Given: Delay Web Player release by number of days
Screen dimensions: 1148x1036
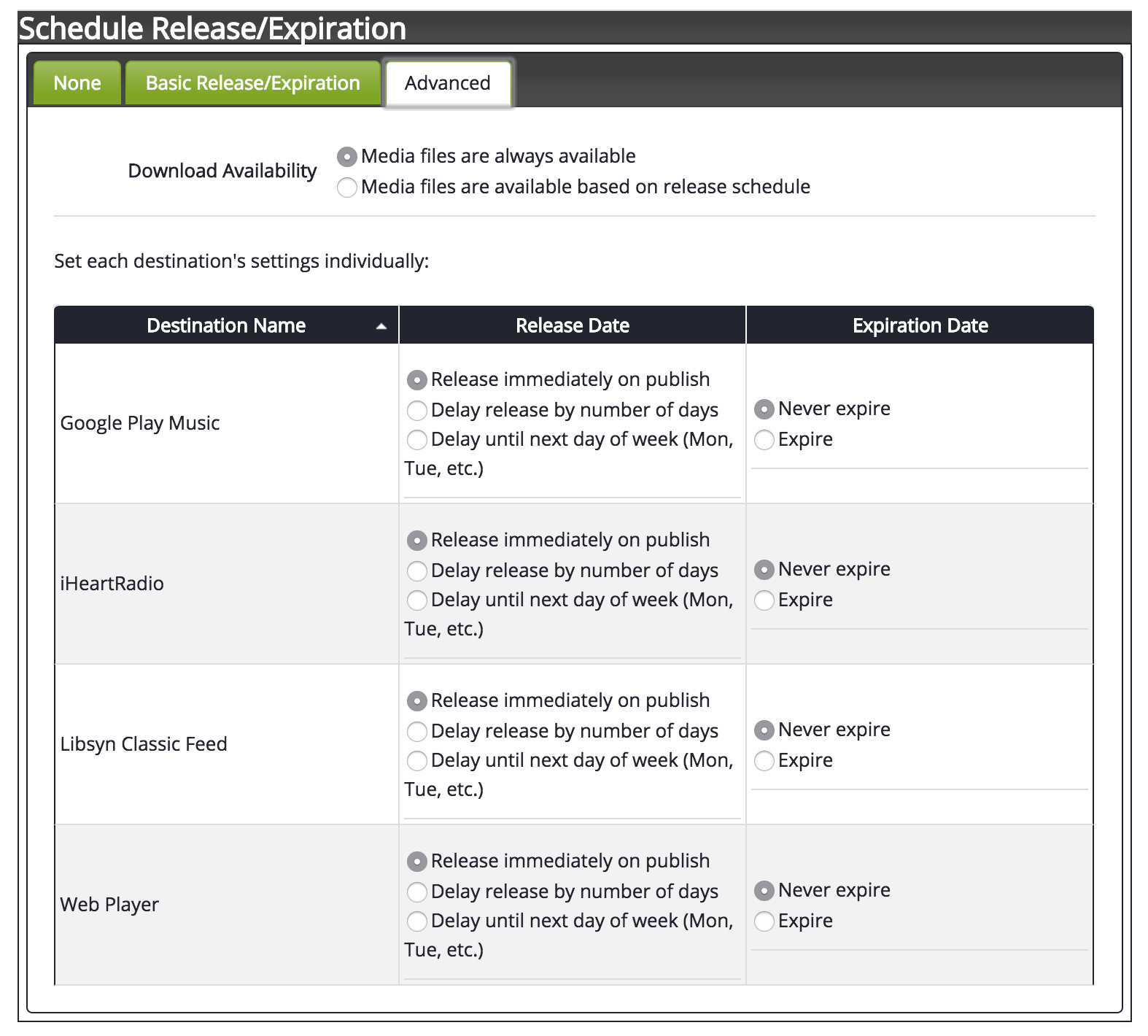Looking at the screenshot, I should tap(417, 892).
